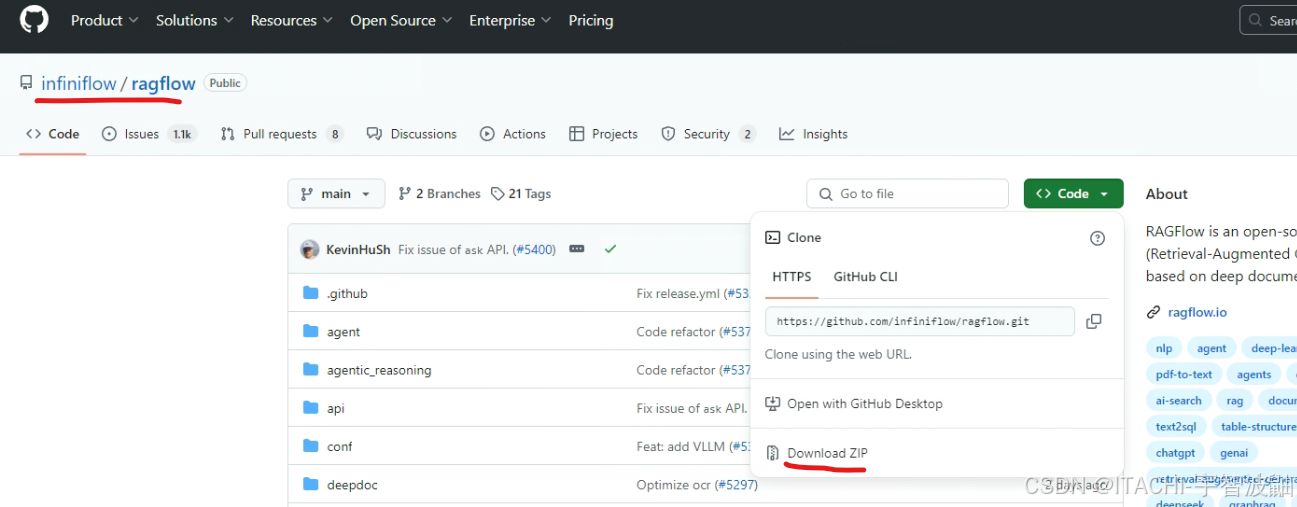Screen dimensions: 1297x507
Task: Open KevinHuSh author link
Action: 358,250
